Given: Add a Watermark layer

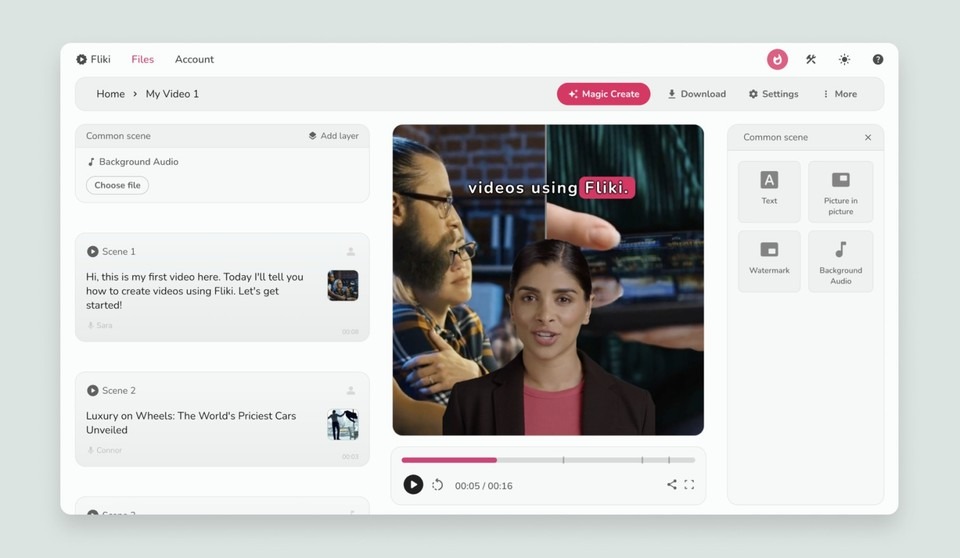Looking at the screenshot, I should (x=769, y=260).
